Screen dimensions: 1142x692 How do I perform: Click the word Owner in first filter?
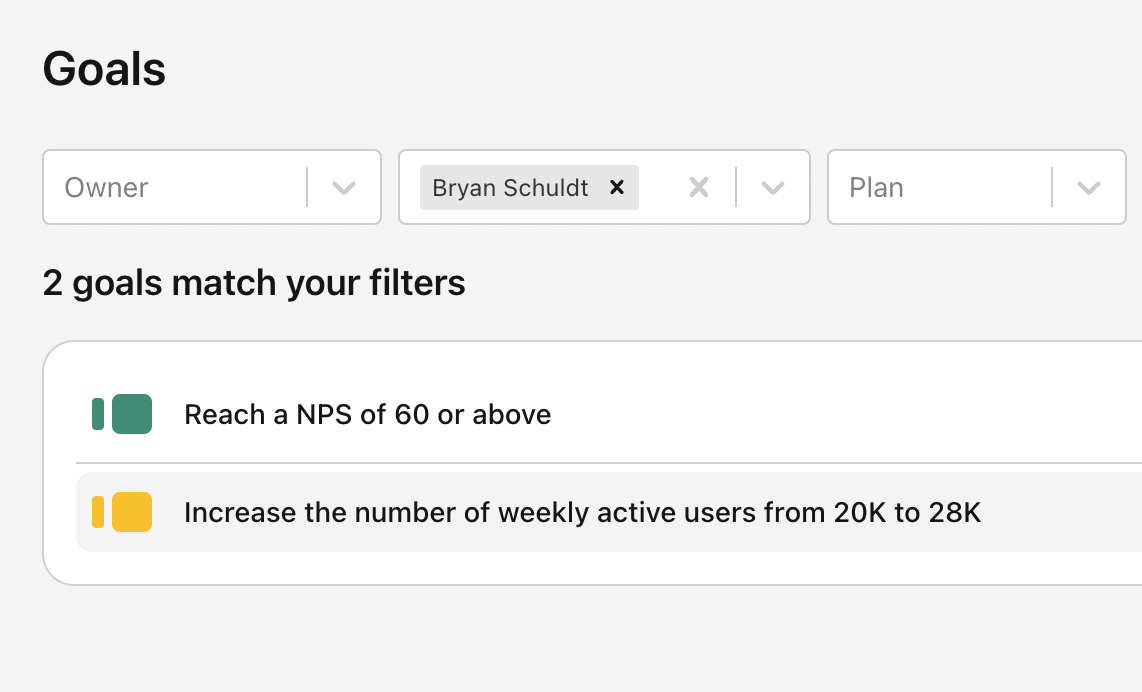(106, 187)
